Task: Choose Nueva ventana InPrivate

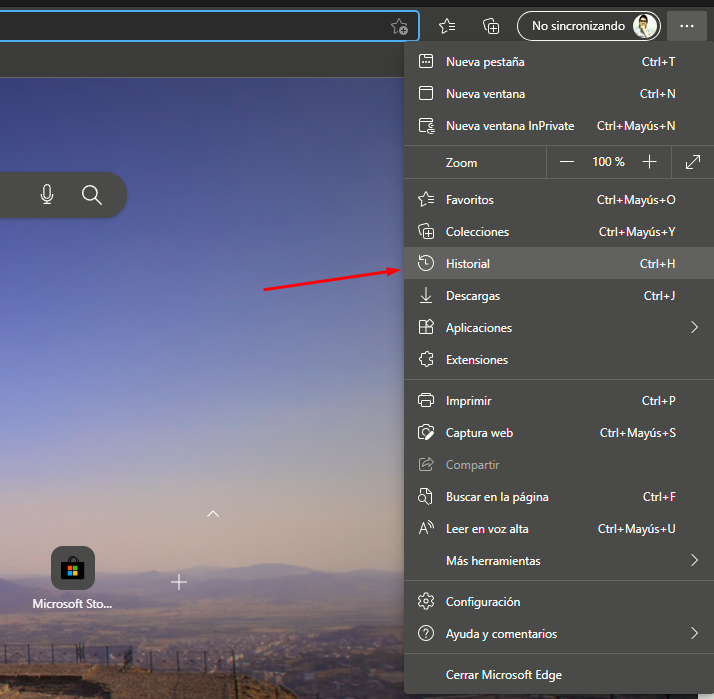Action: coord(510,126)
